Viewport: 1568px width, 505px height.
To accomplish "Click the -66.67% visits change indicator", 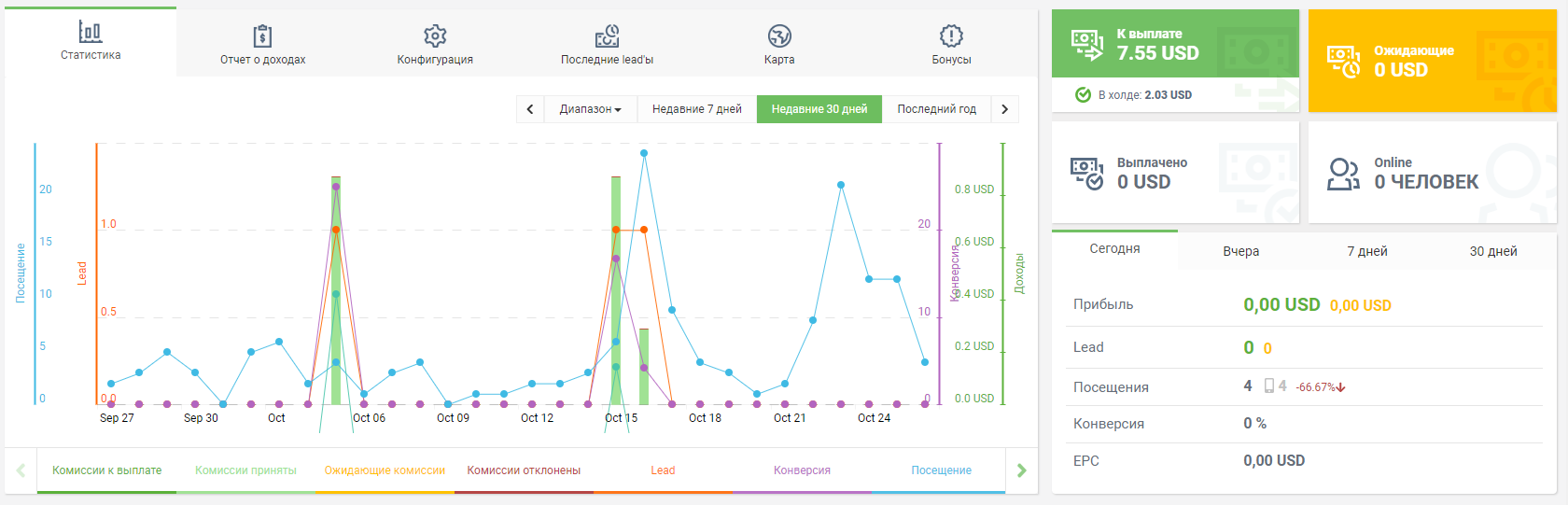I will pos(1320,387).
